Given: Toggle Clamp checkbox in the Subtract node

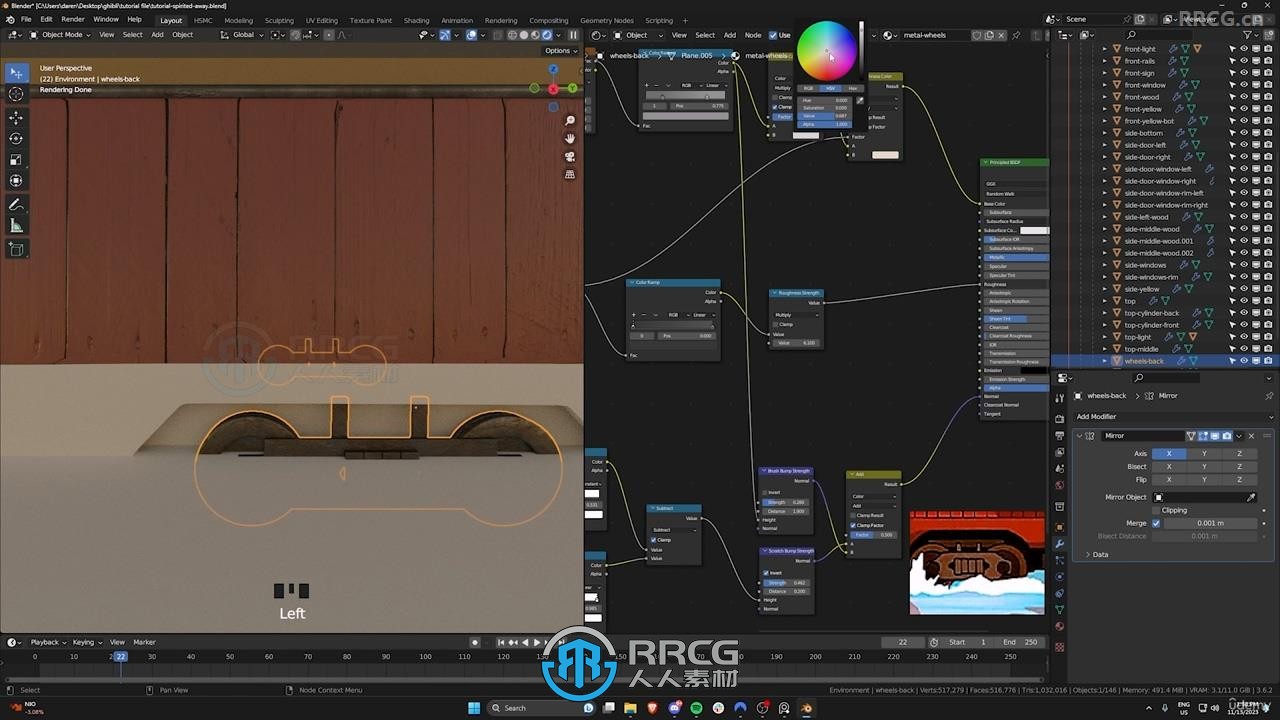Looking at the screenshot, I should [654, 540].
